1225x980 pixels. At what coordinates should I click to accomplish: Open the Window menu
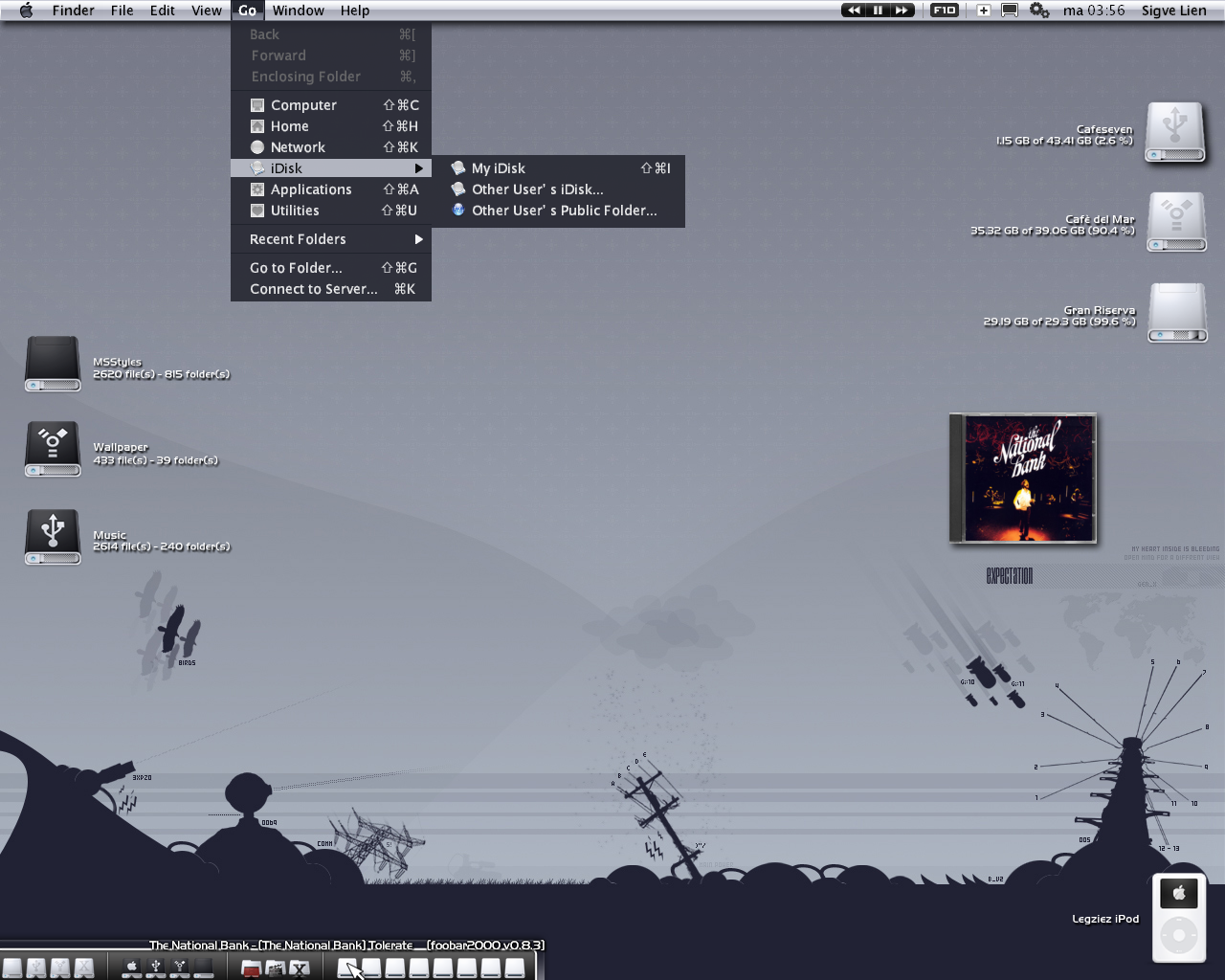pos(298,11)
